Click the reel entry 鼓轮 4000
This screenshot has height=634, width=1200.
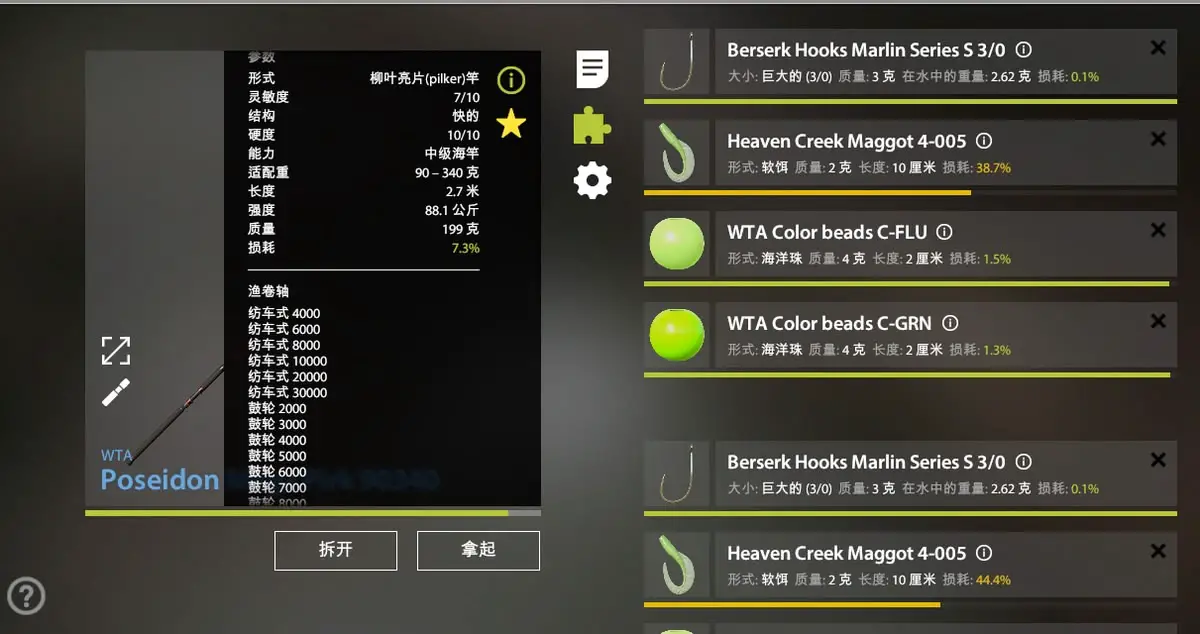[277, 440]
